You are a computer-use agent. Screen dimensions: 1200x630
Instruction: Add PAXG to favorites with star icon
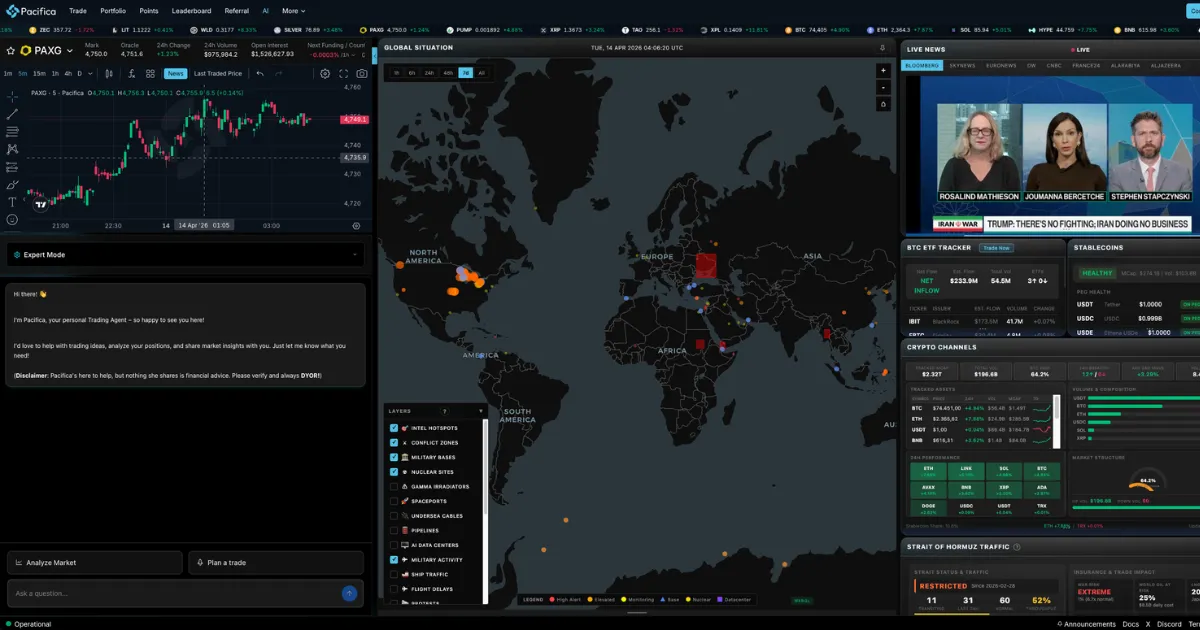tap(12, 50)
